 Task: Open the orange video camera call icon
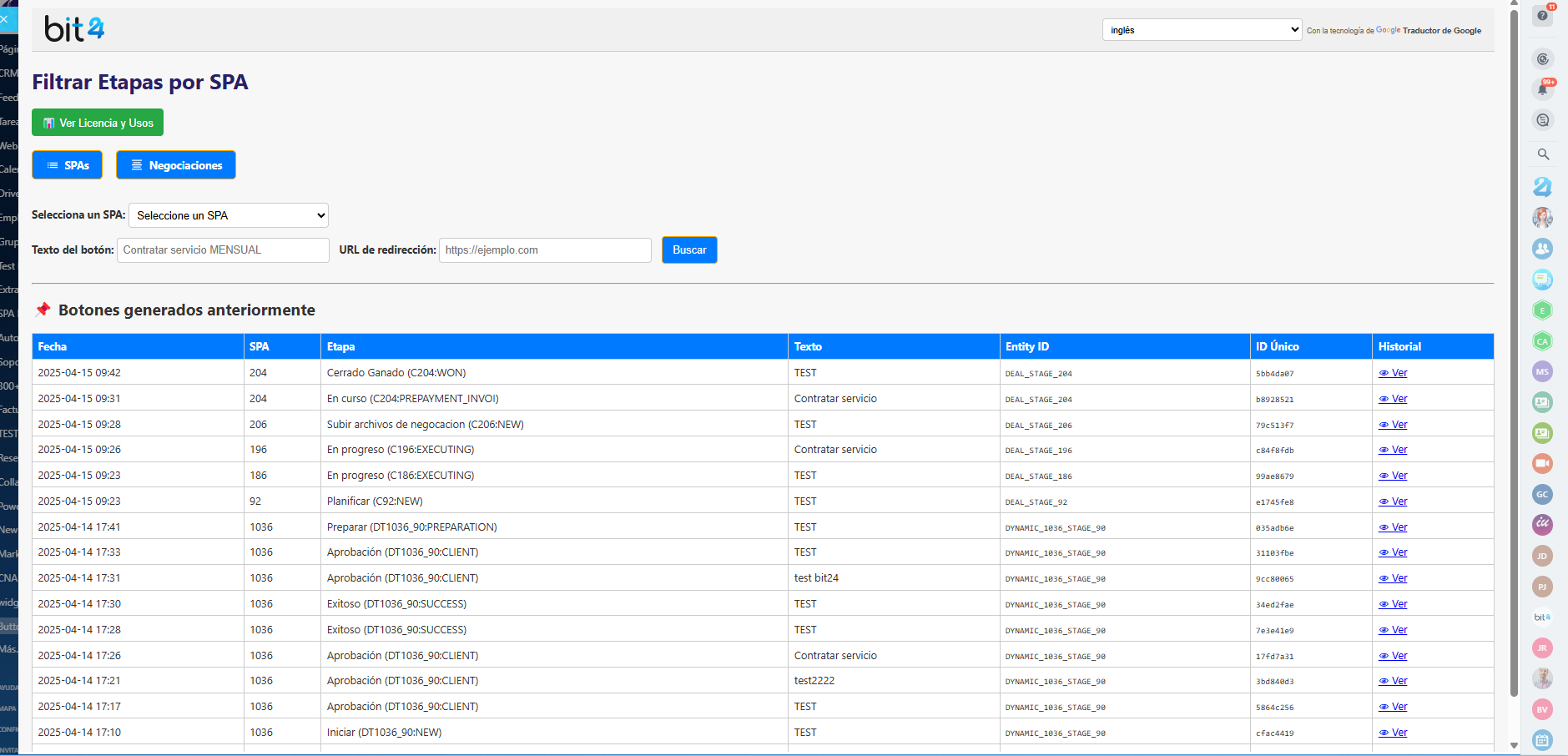click(1542, 463)
